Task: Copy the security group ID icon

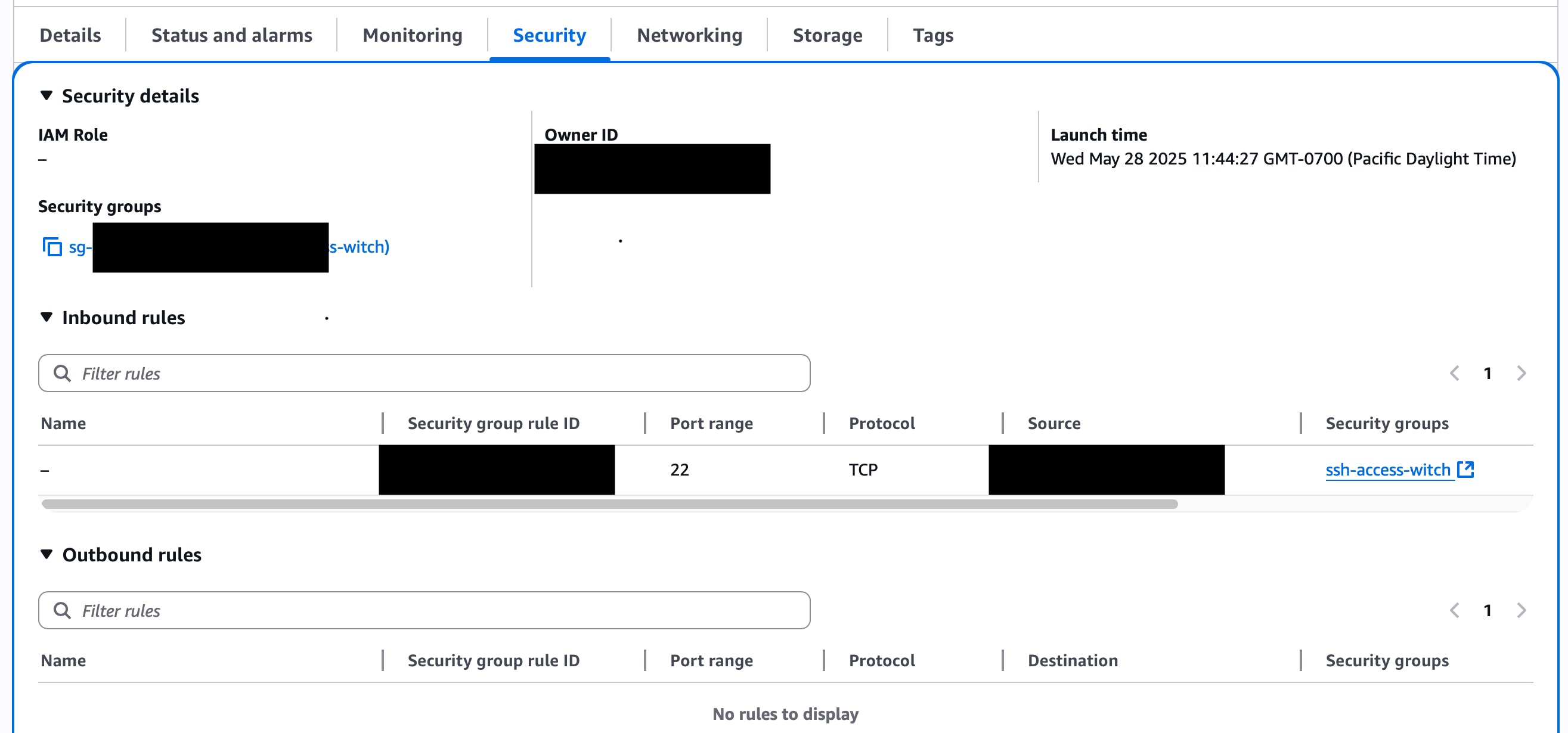Action: 52,247
